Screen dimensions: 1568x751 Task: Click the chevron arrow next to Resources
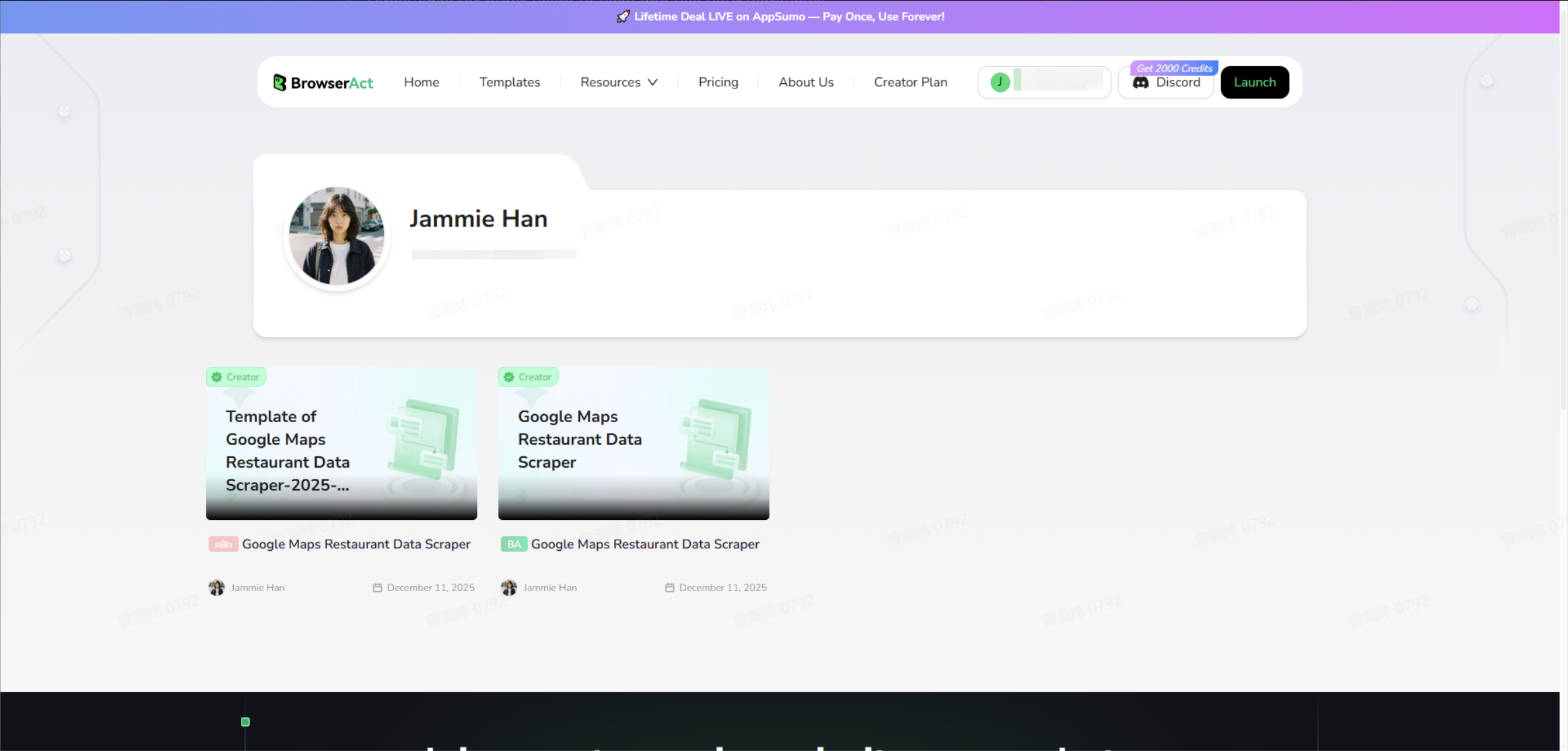click(x=653, y=83)
